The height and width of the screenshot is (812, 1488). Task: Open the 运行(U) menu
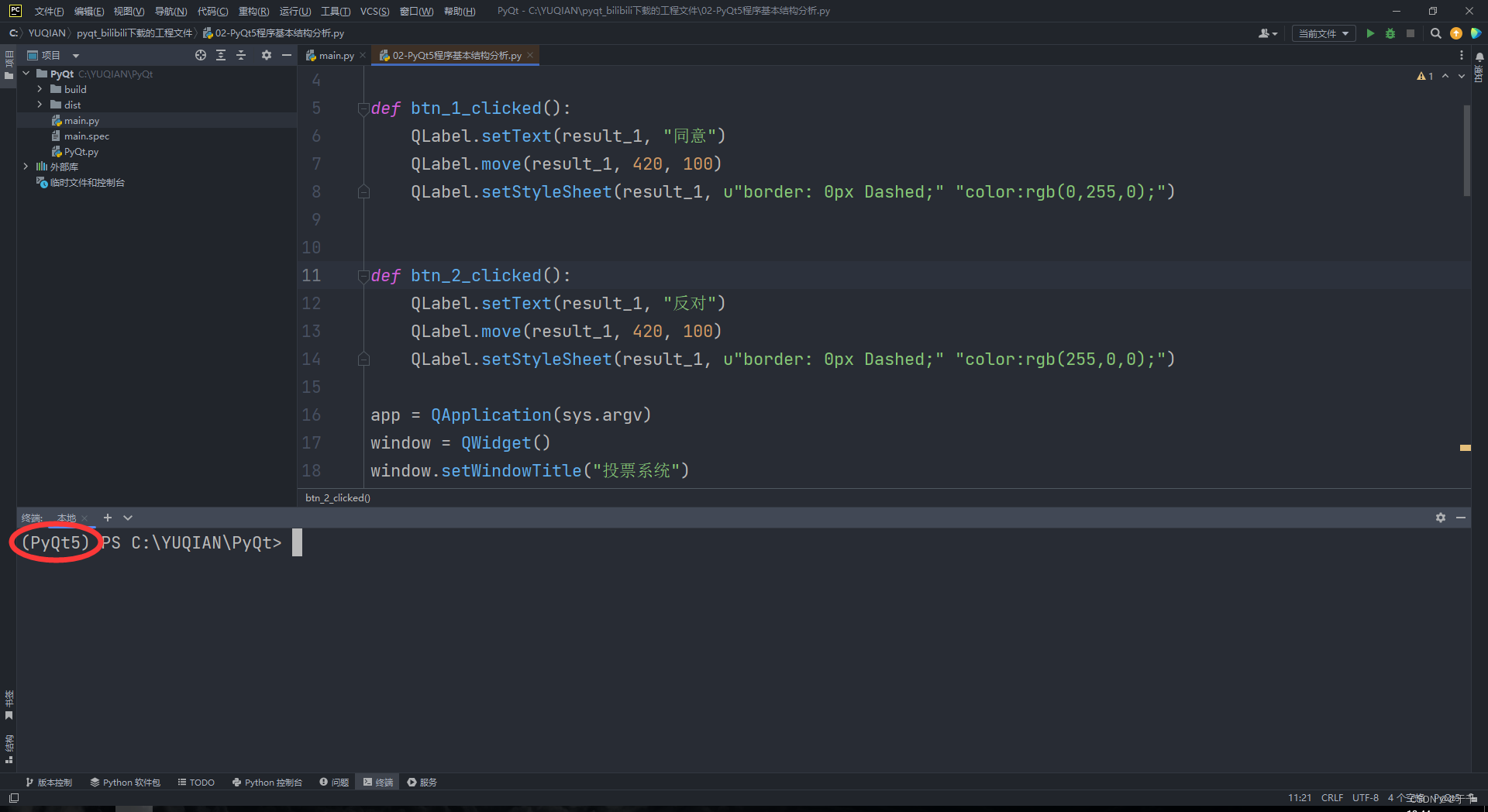pyautogui.click(x=295, y=11)
